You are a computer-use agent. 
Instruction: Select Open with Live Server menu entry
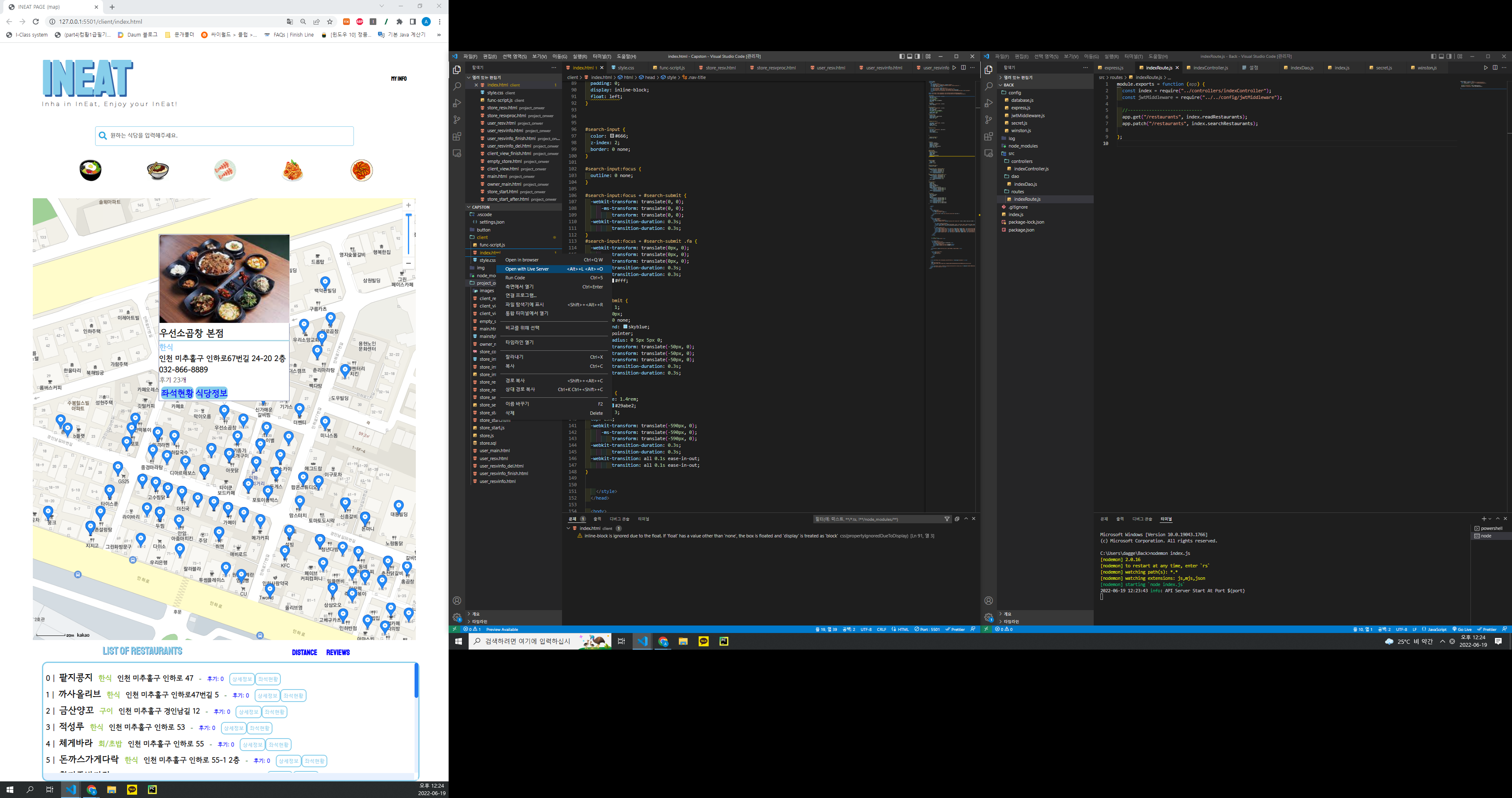(527, 269)
